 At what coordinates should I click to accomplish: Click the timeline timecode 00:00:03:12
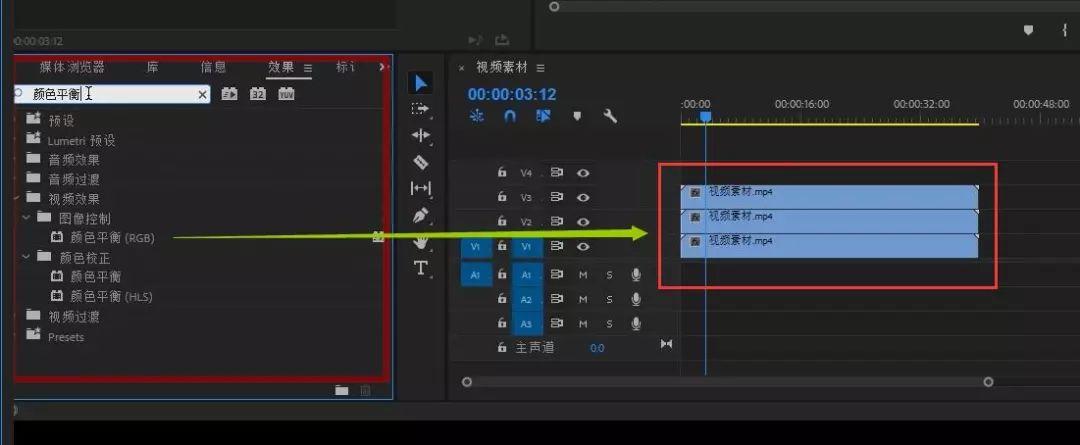pos(512,94)
